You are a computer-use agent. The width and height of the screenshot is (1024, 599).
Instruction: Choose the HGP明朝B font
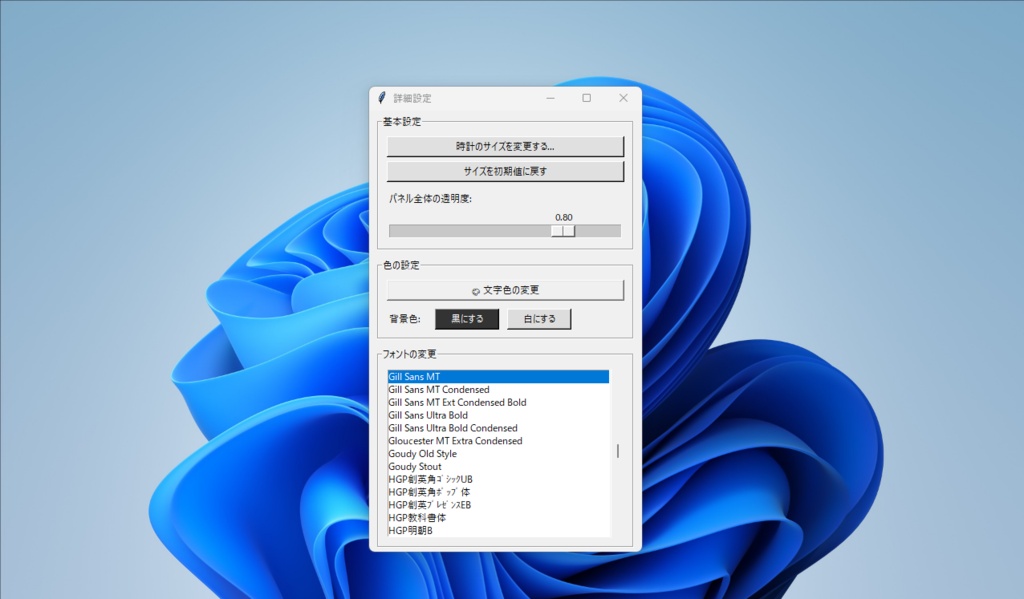[x=498, y=531]
